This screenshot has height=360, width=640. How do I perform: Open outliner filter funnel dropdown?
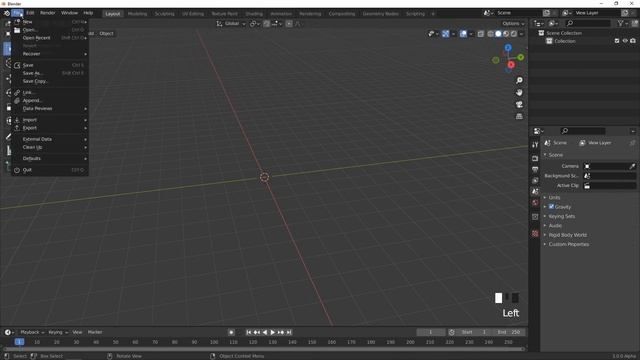coord(622,24)
